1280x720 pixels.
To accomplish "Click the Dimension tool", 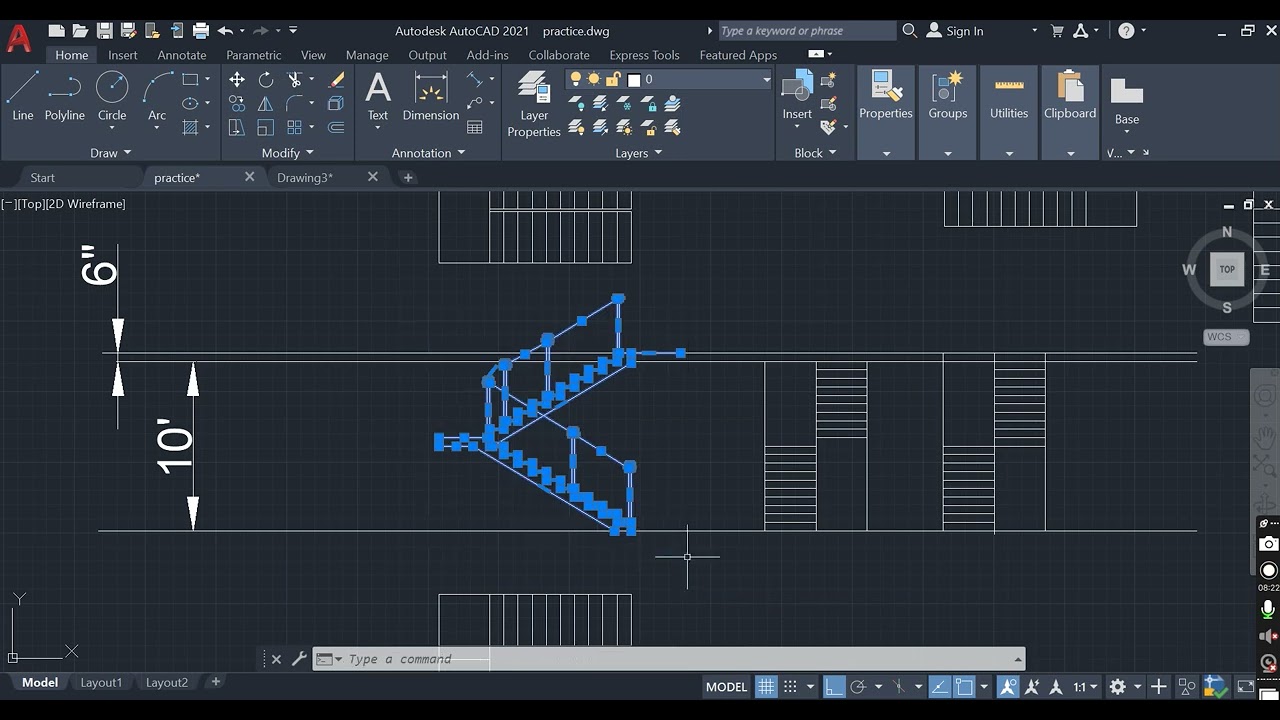I will coord(431,96).
